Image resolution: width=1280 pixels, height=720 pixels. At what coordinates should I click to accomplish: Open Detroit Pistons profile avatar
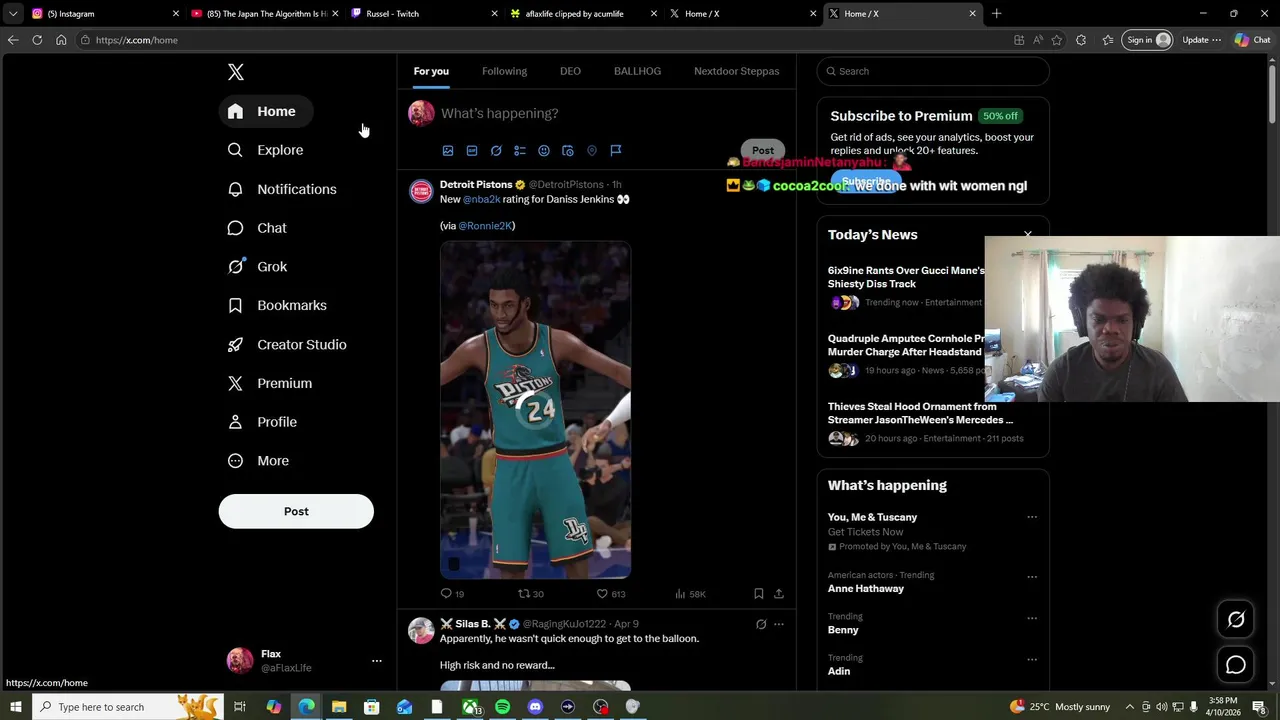(421, 192)
